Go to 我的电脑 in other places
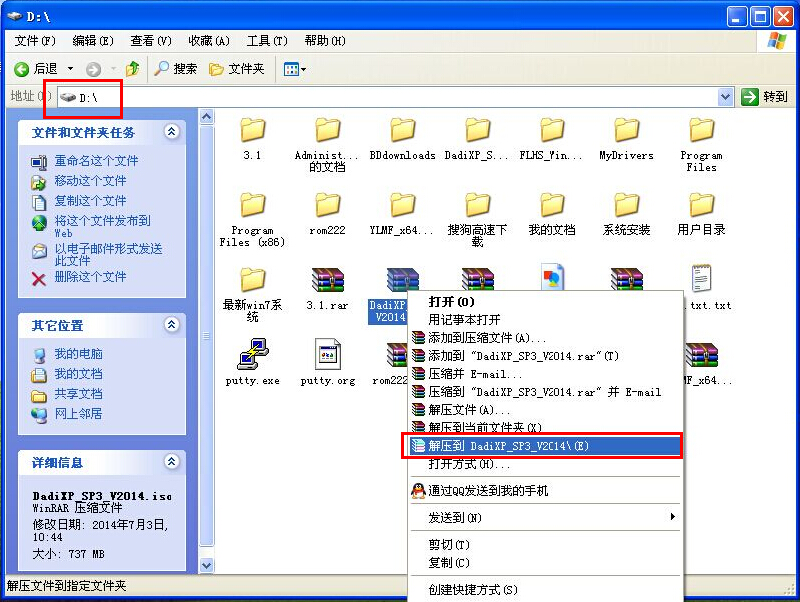Viewport: 800px width, 602px height. coord(78,354)
